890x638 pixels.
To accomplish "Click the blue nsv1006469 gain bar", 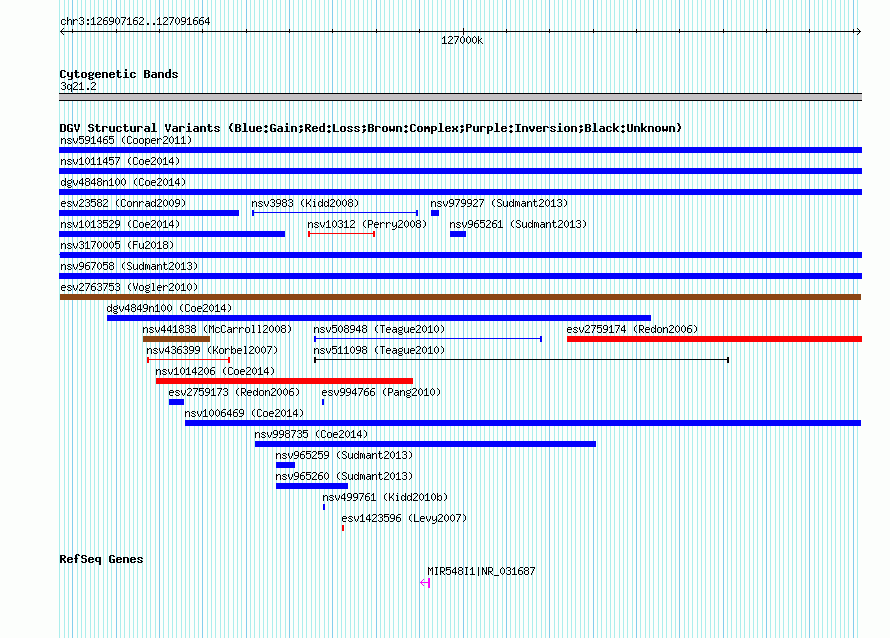I will pos(523,423).
